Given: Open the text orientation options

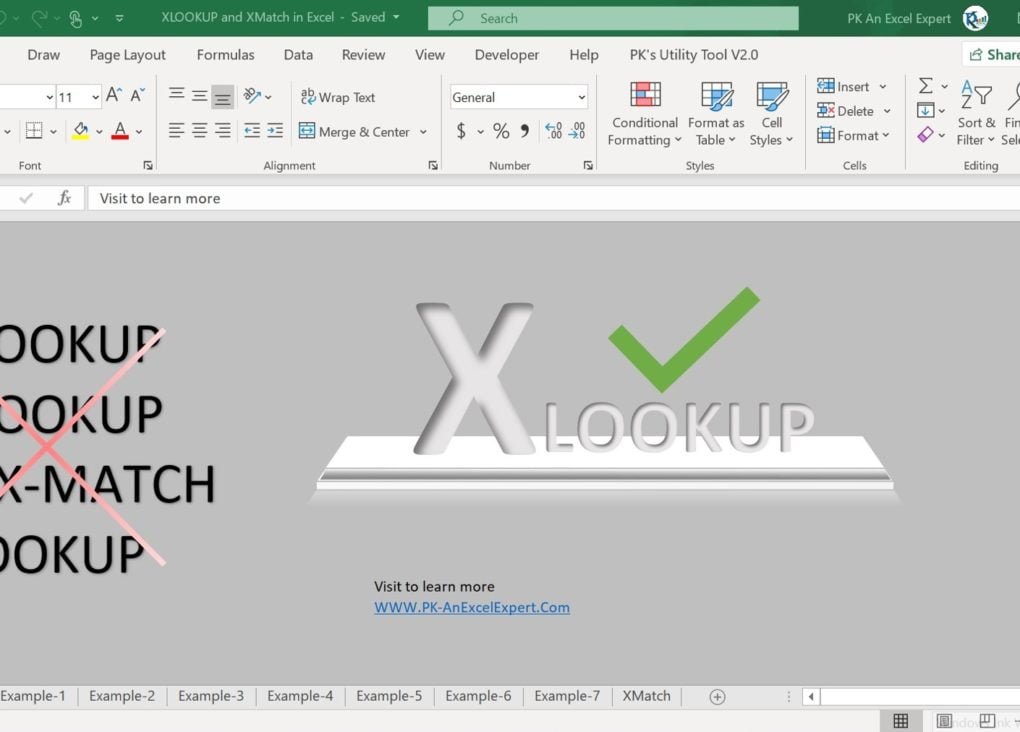Looking at the screenshot, I should tap(257, 96).
